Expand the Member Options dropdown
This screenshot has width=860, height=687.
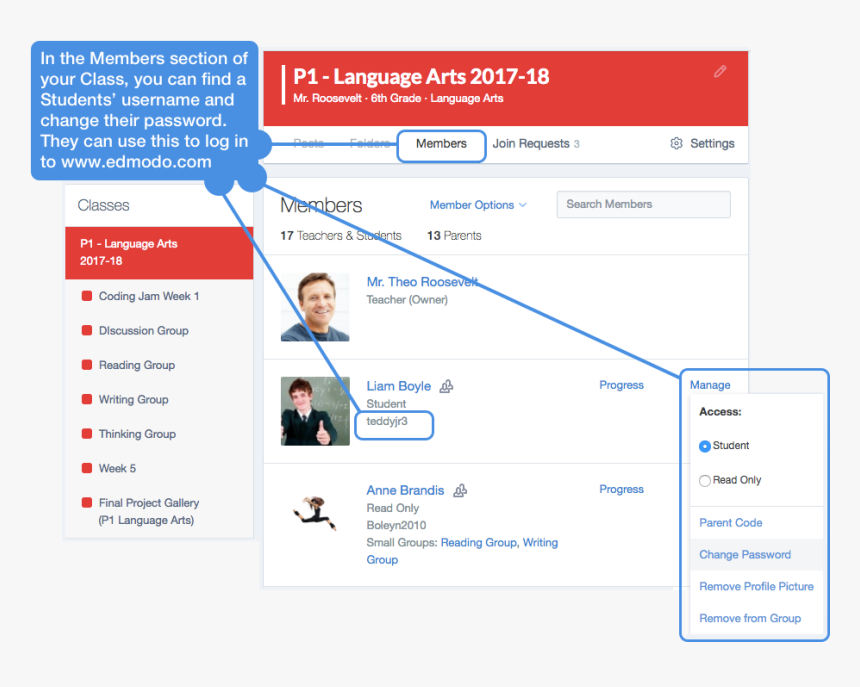pos(478,205)
